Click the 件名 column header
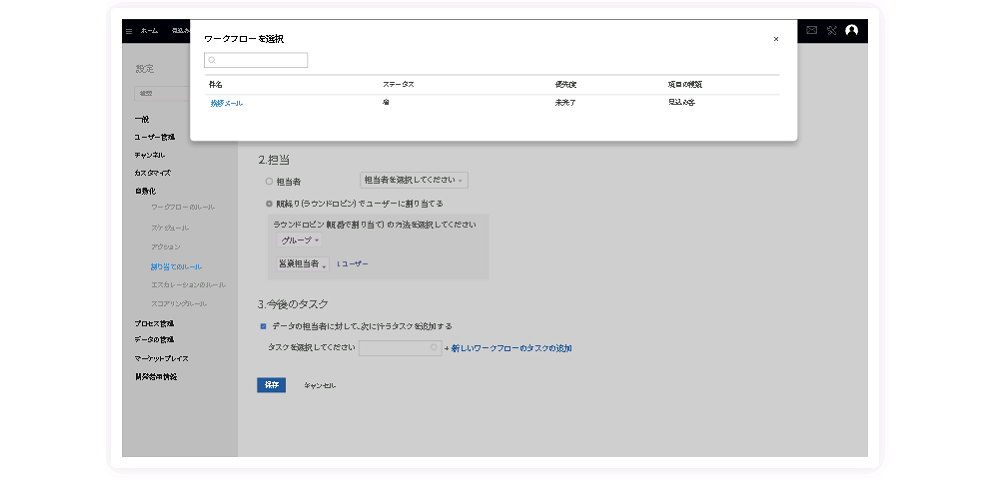1000x480 pixels. (x=216, y=84)
